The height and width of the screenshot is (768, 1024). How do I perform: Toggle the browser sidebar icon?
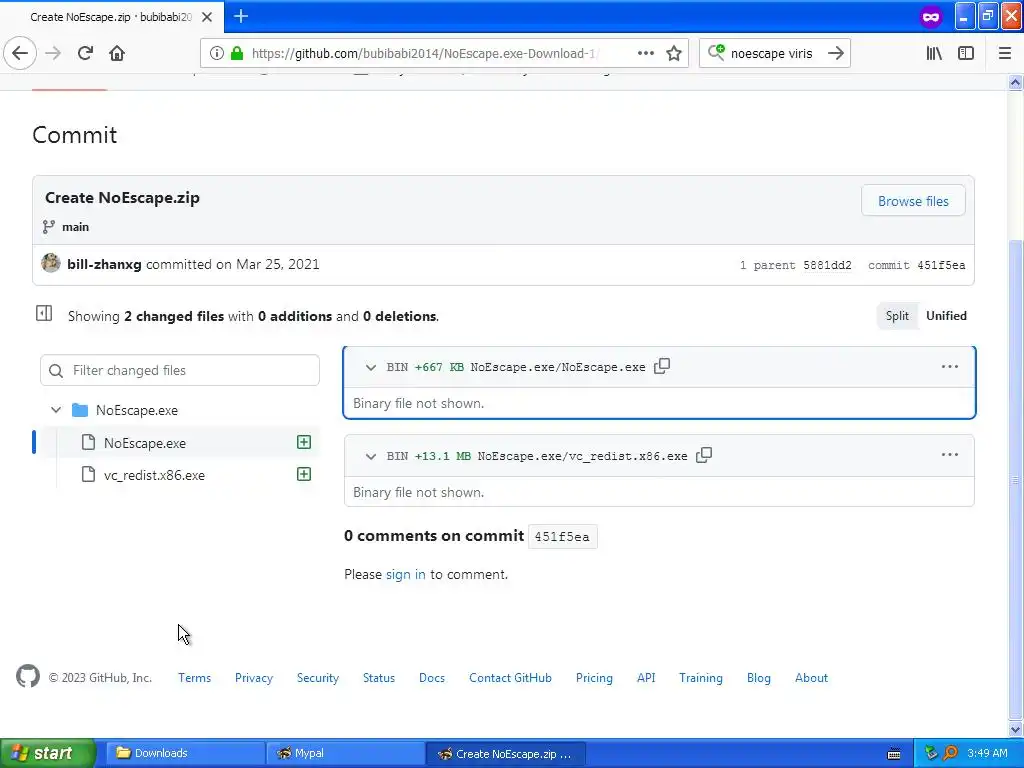coord(966,53)
